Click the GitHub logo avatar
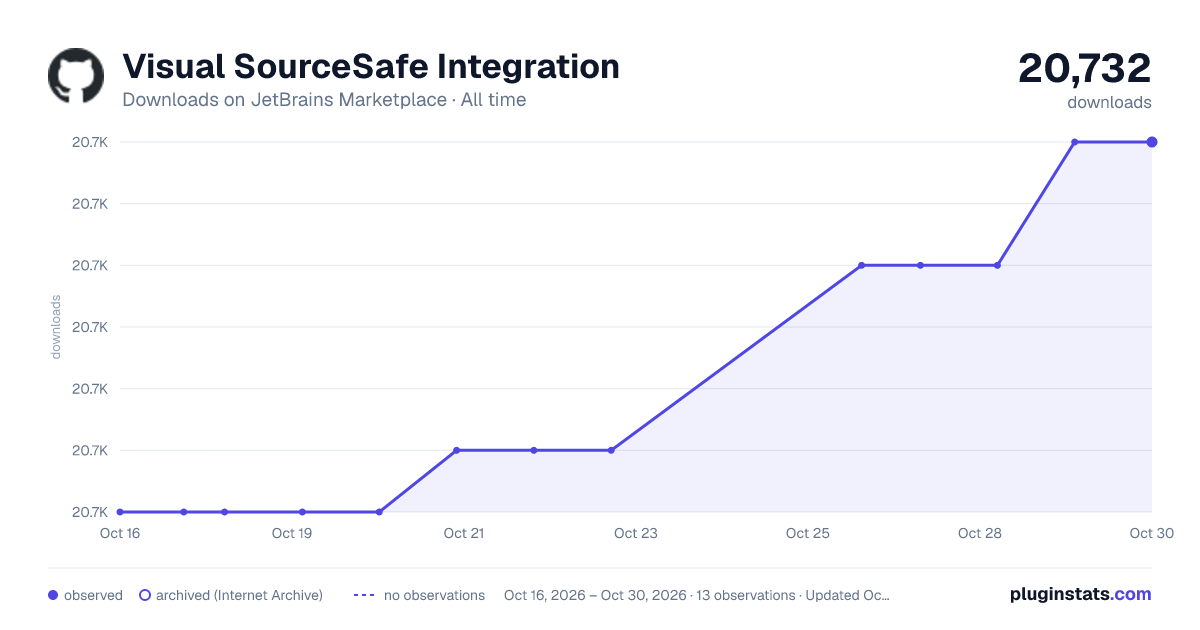Image resolution: width=1200 pixels, height=630 pixels. click(x=76, y=76)
